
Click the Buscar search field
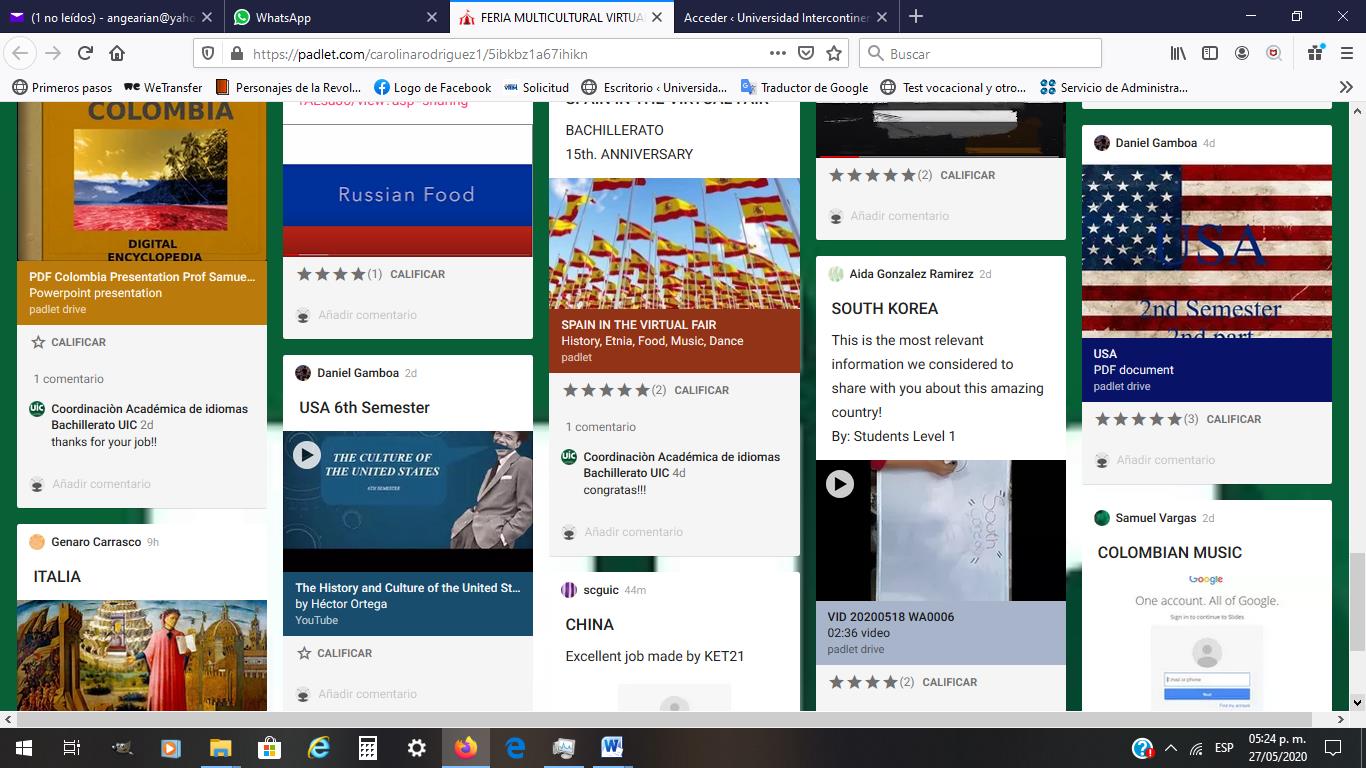[981, 53]
